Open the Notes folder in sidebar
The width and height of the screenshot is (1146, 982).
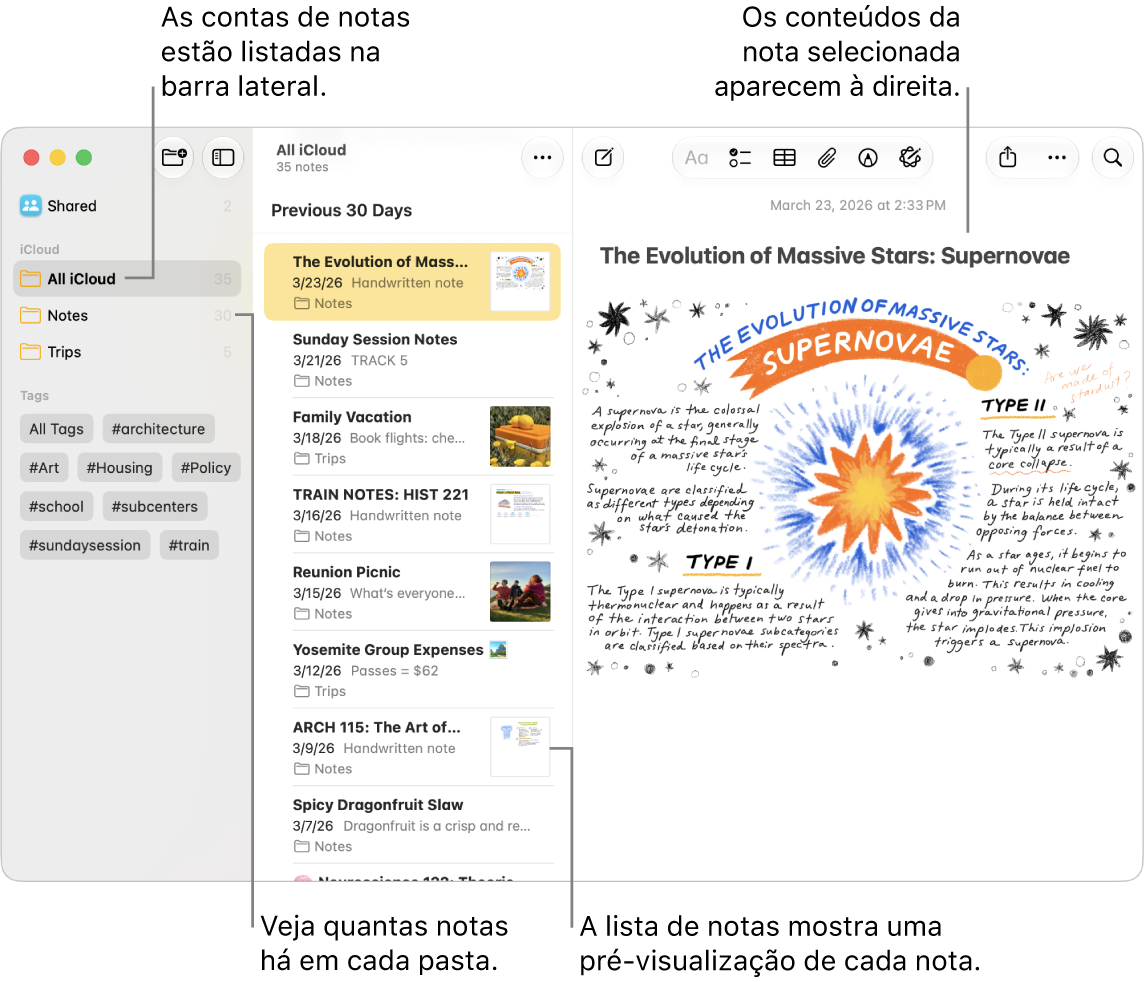(x=127, y=315)
